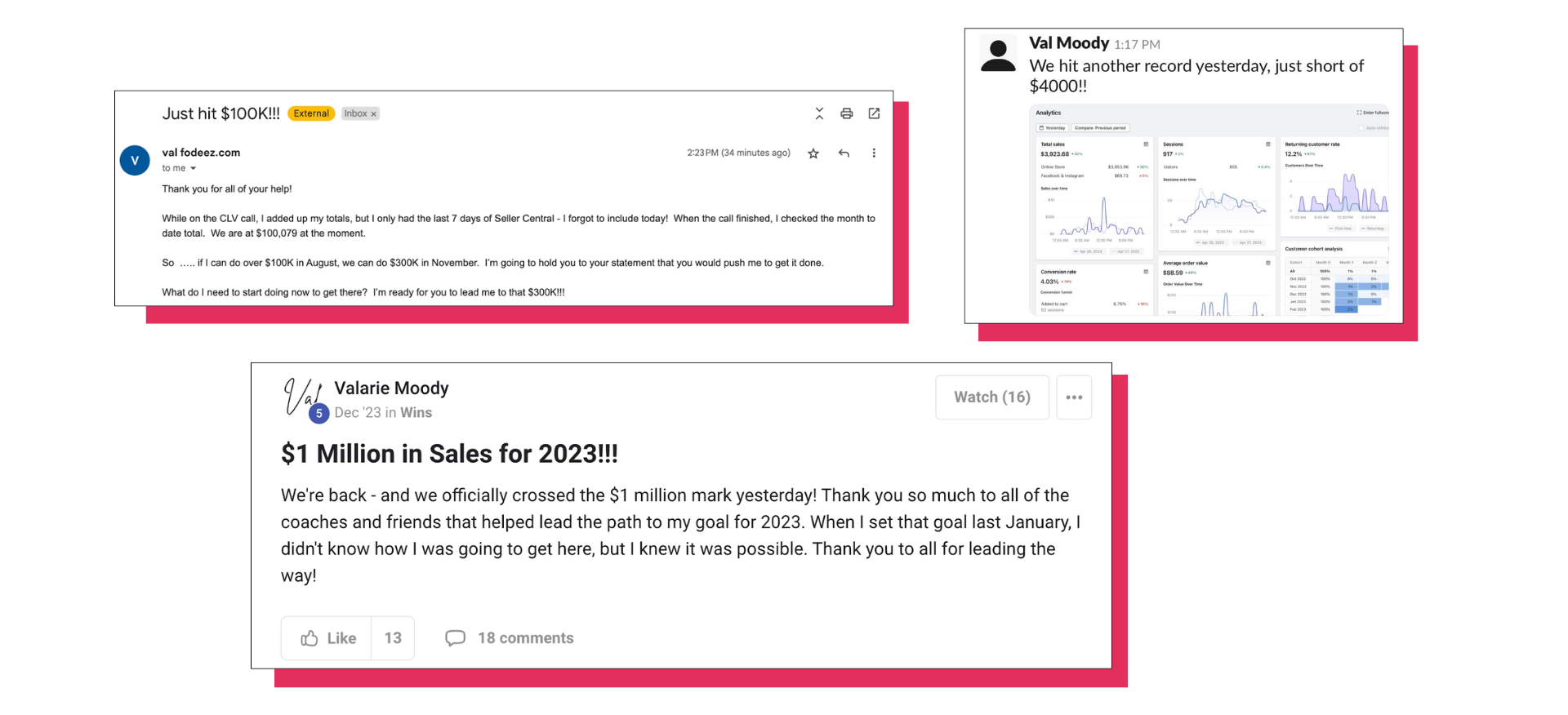Reply to the val fodeez.com email
The height and width of the screenshot is (715, 1568).
click(844, 153)
